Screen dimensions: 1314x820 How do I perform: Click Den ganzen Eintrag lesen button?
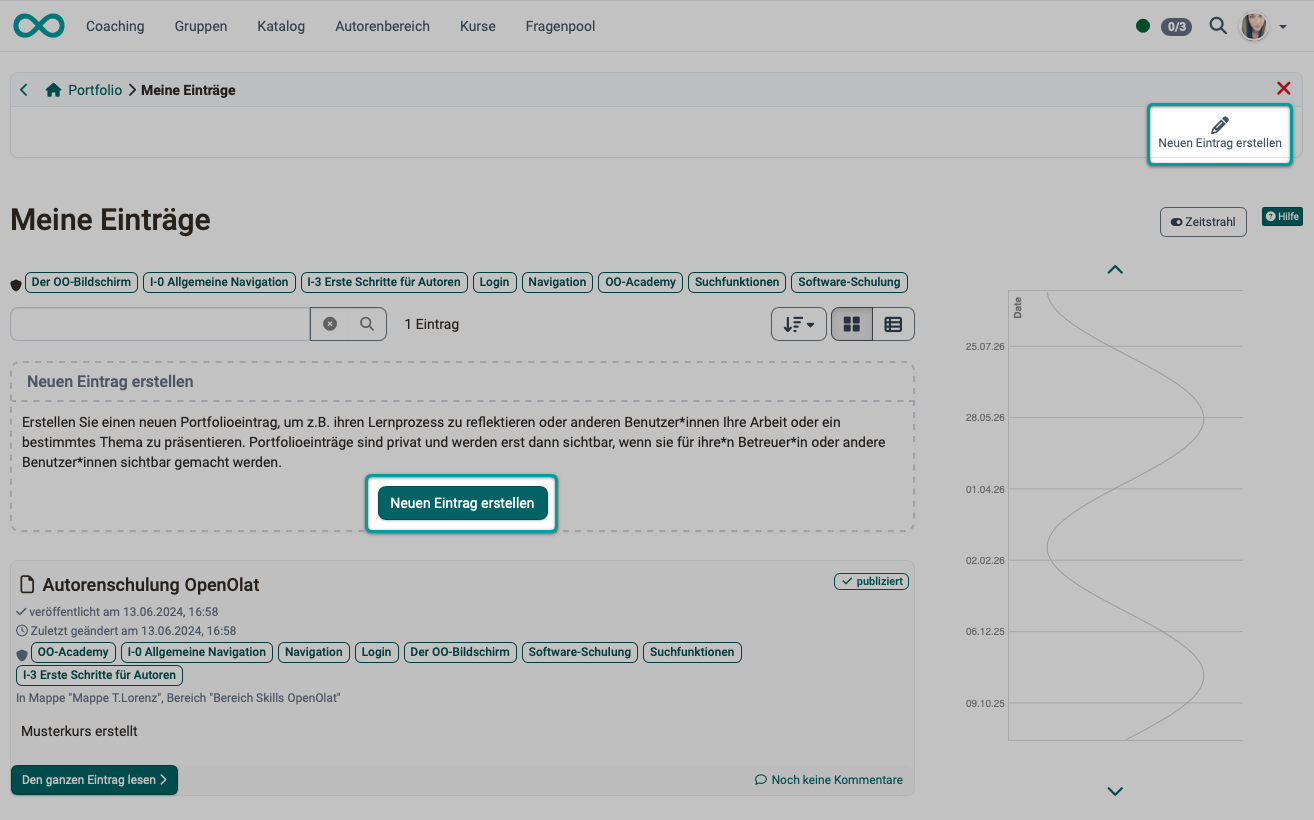pyautogui.click(x=94, y=780)
